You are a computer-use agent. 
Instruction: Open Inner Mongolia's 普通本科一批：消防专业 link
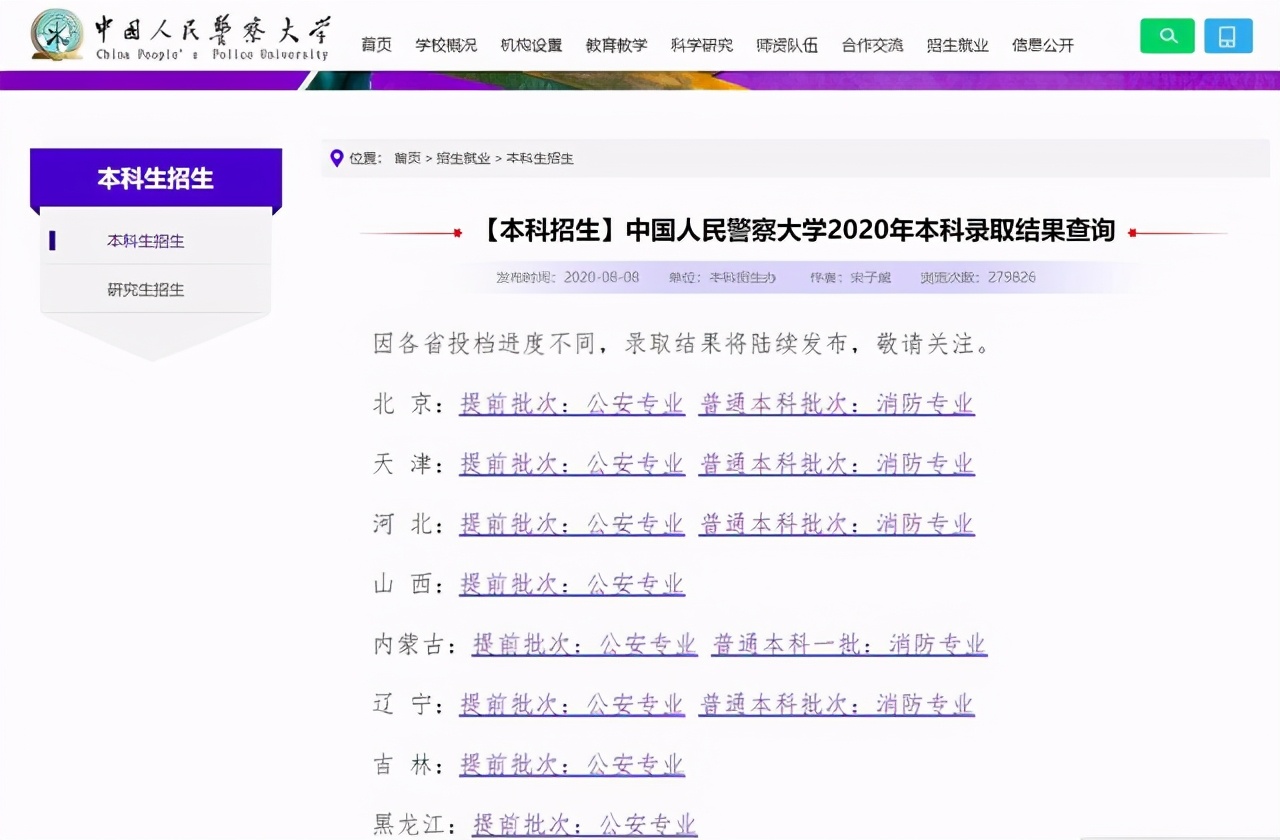click(x=848, y=644)
